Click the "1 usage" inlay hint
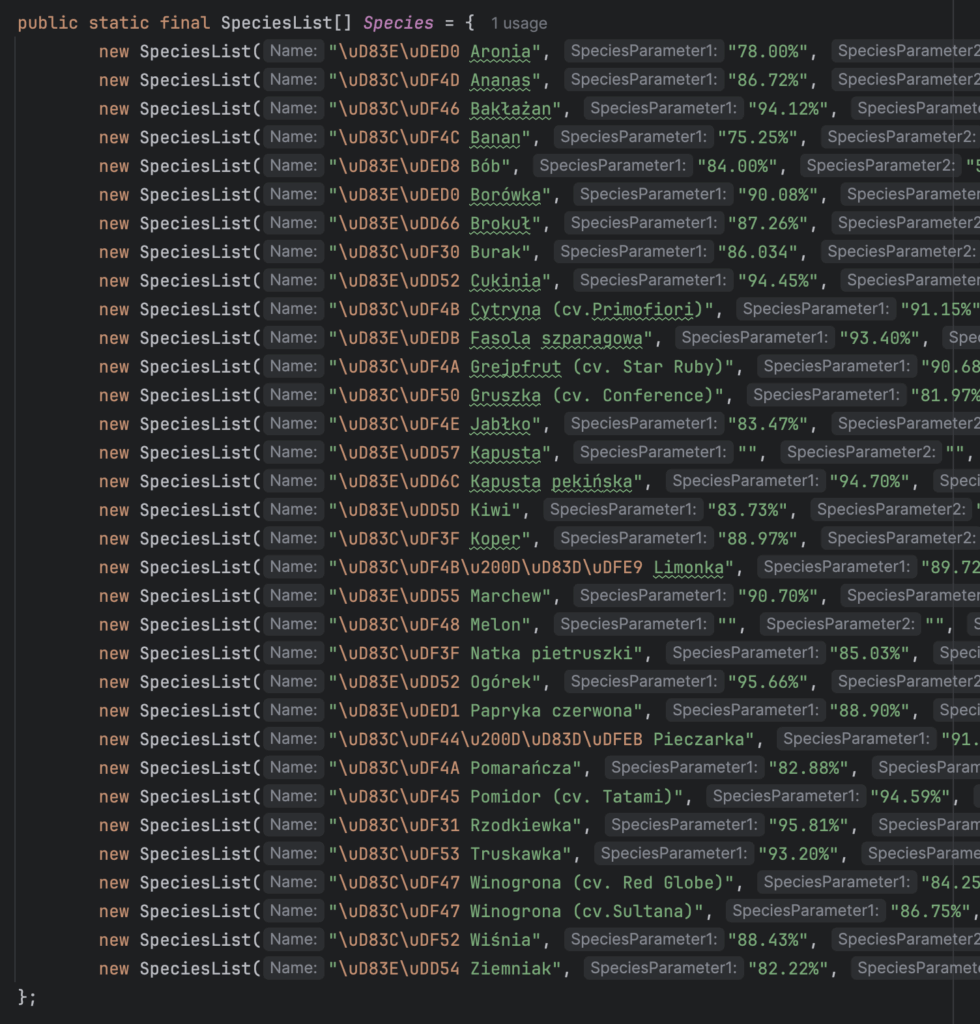This screenshot has width=980, height=1024. (518, 23)
